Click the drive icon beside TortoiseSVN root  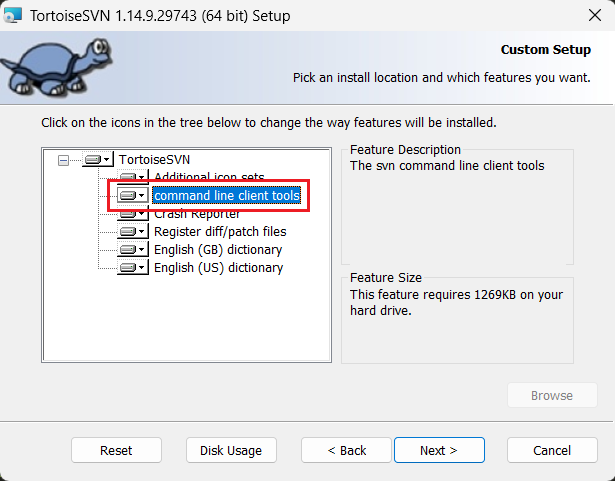[x=98, y=160]
